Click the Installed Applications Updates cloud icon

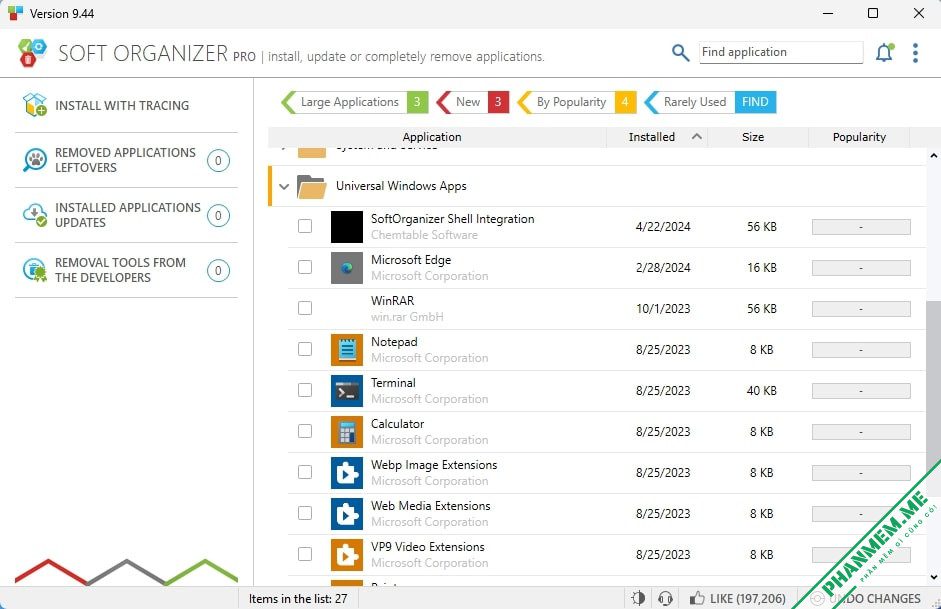tap(35, 215)
